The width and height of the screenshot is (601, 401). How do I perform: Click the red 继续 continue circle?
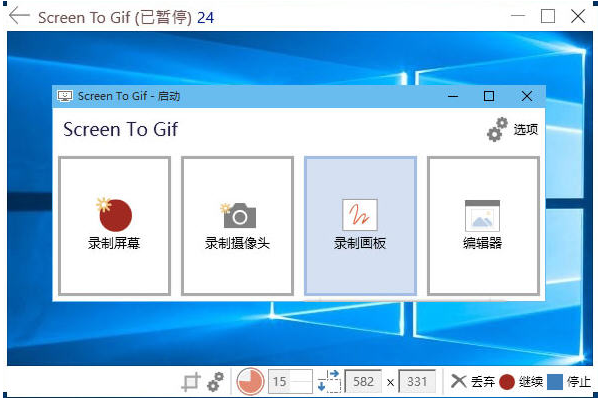[x=507, y=382]
